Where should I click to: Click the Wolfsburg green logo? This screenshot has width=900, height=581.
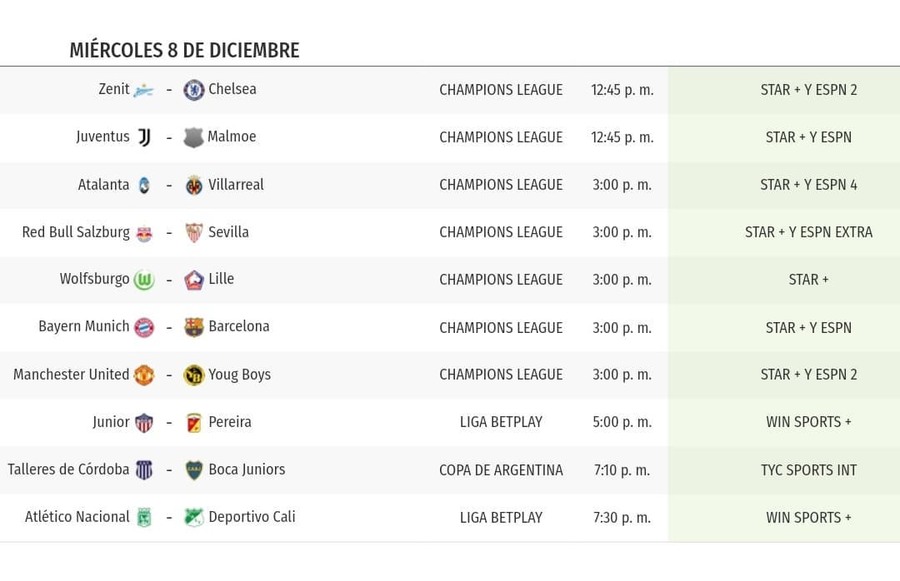pyautogui.click(x=144, y=280)
